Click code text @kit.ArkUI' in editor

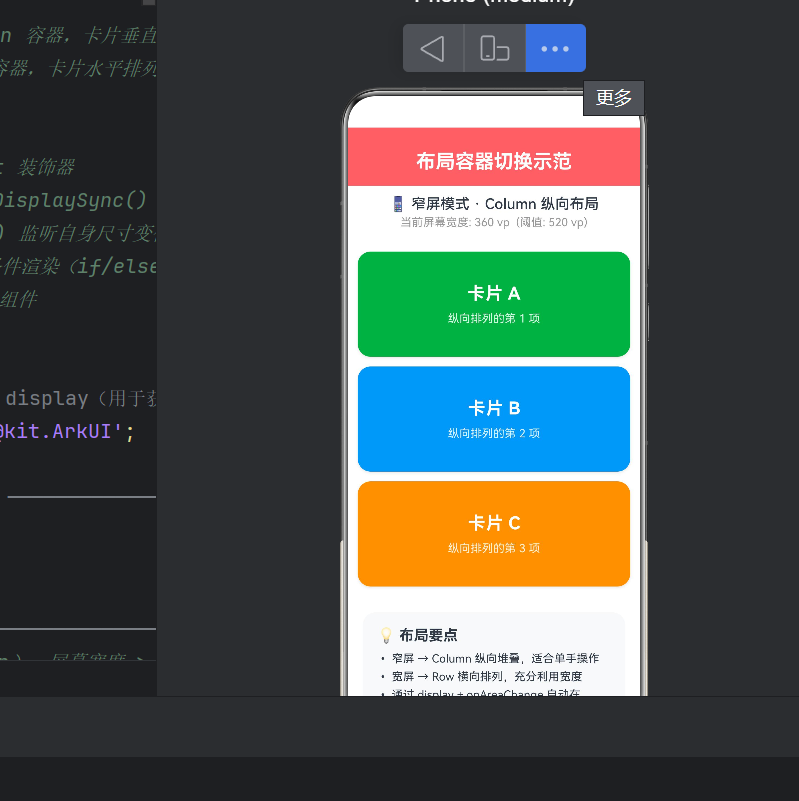(61, 432)
